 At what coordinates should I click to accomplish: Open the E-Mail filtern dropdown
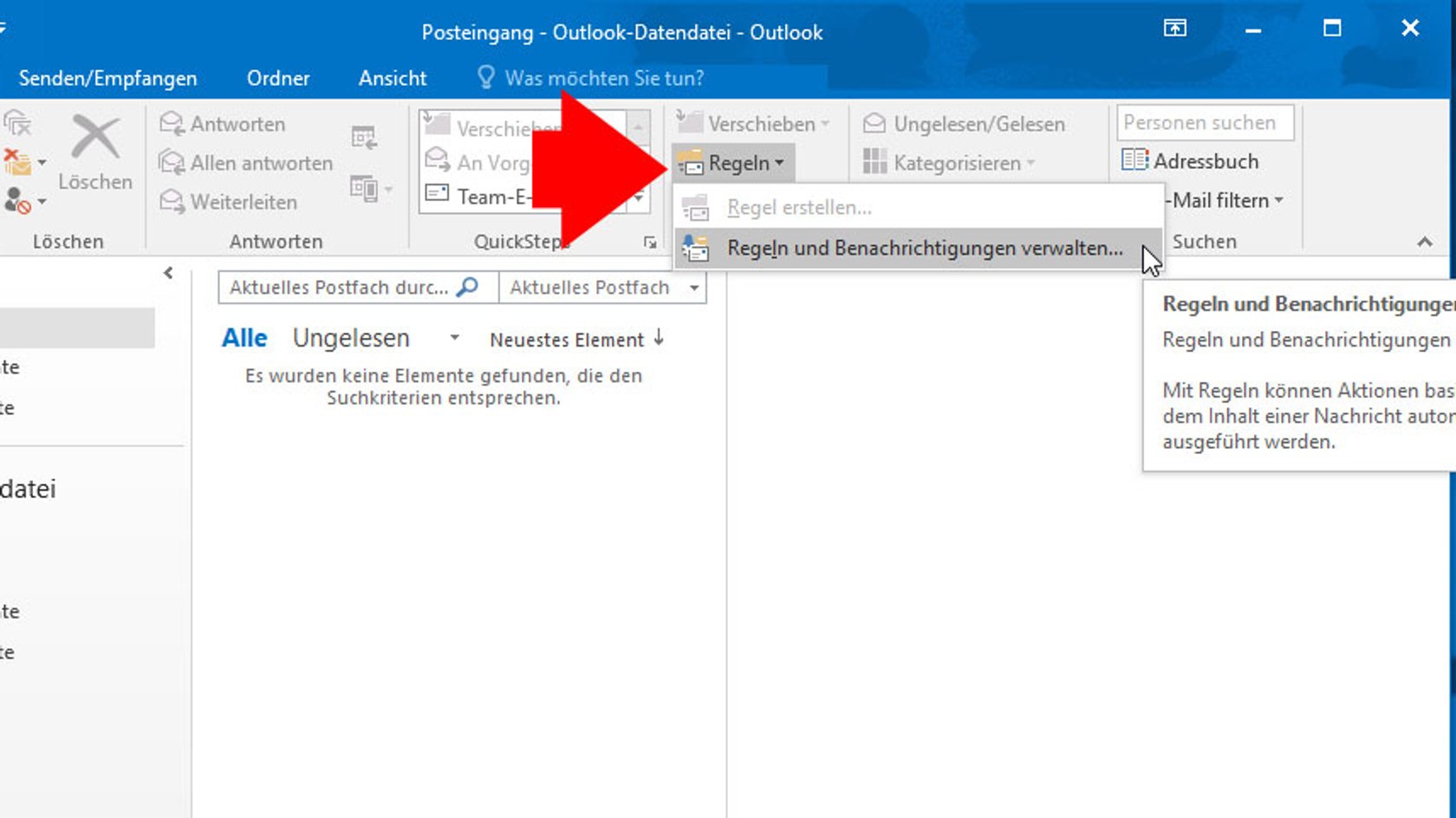(x=1225, y=200)
